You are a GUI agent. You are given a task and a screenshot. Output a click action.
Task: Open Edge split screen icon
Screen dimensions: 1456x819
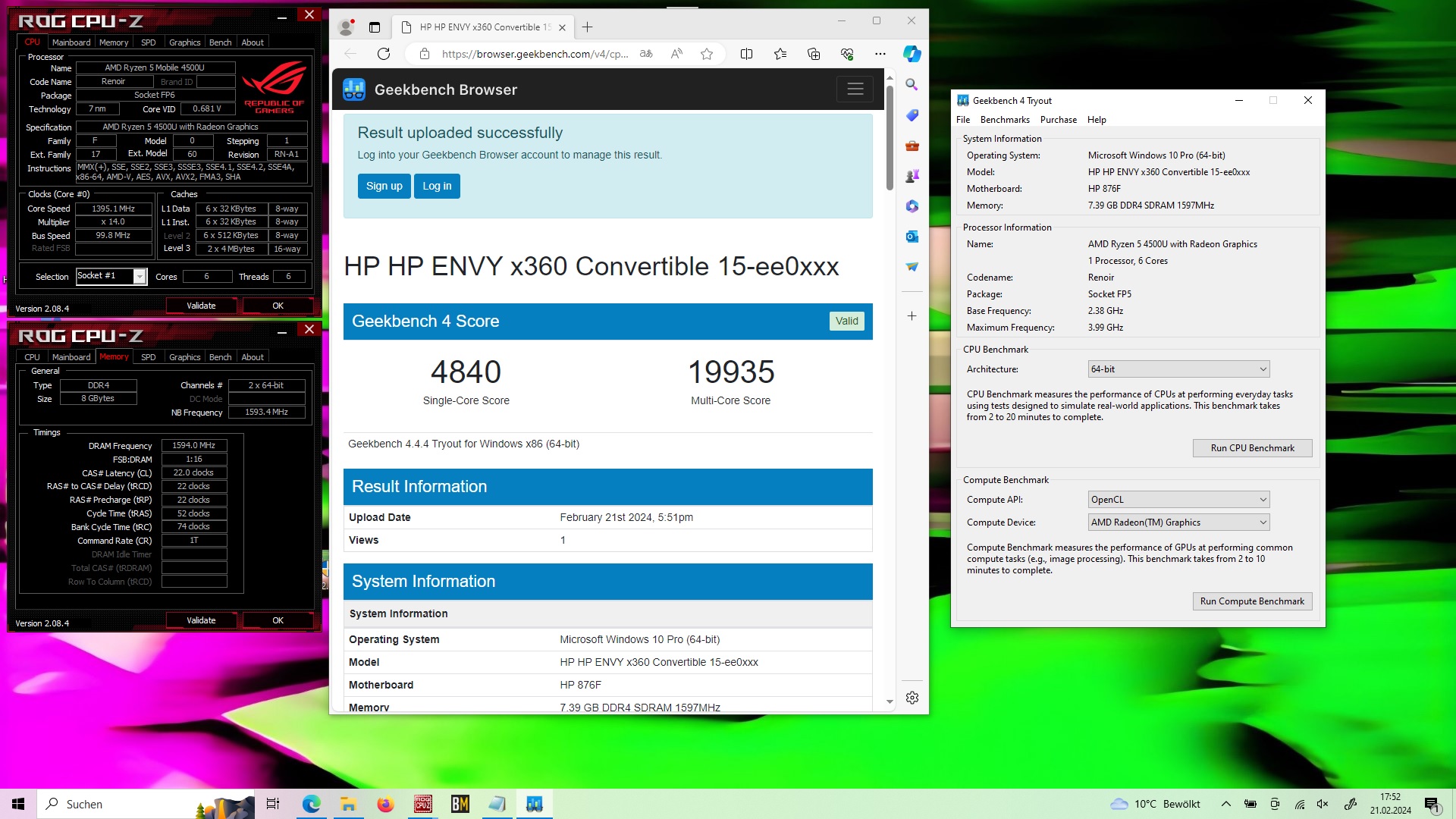click(746, 54)
